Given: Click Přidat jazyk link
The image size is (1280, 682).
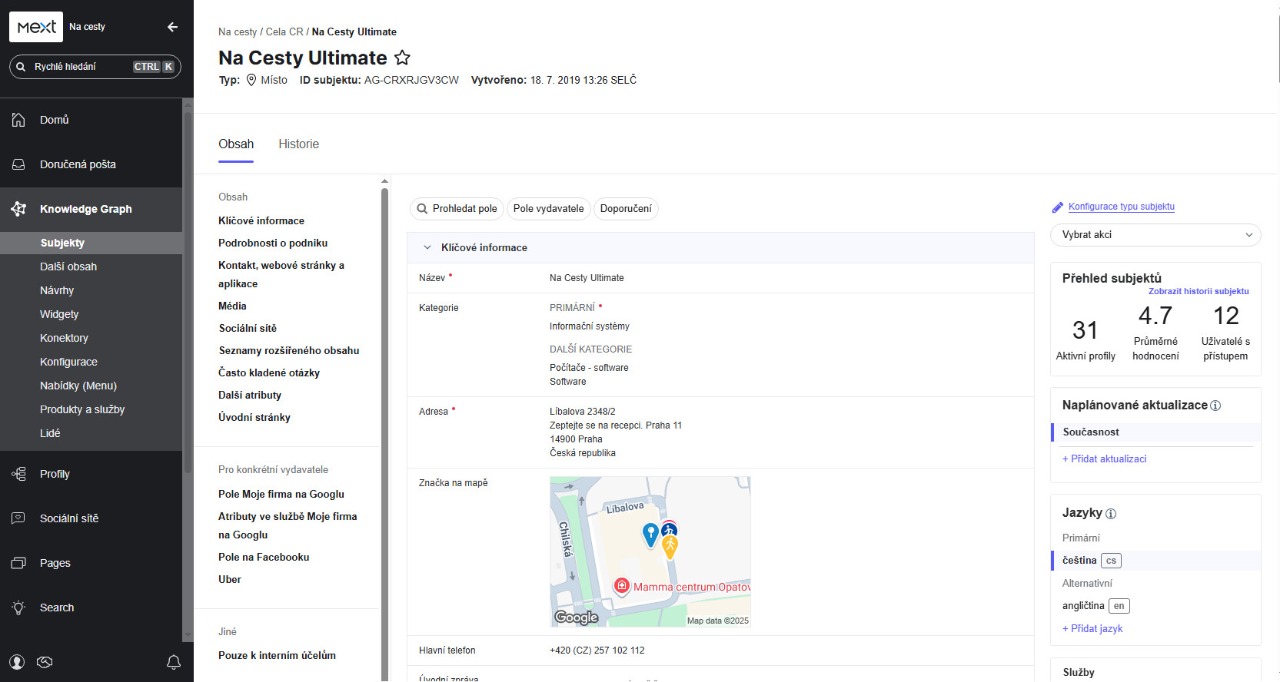Looking at the screenshot, I should [x=1092, y=629].
